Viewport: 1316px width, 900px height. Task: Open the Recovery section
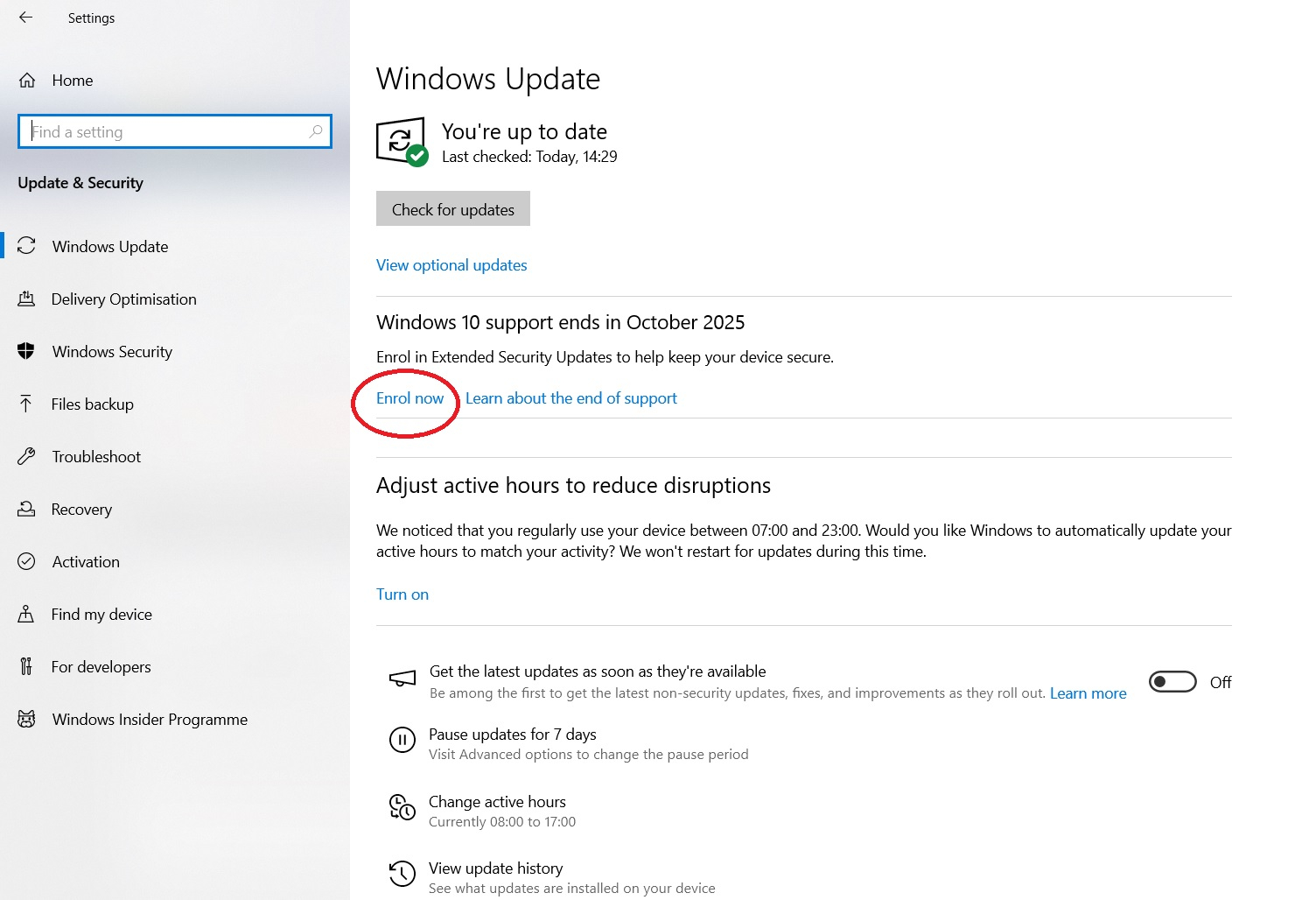pos(81,510)
